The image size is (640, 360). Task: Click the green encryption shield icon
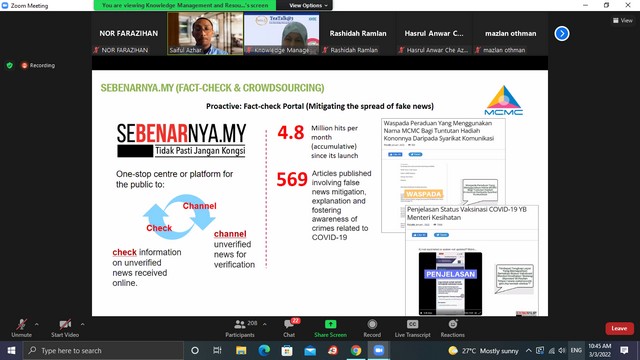(x=10, y=65)
